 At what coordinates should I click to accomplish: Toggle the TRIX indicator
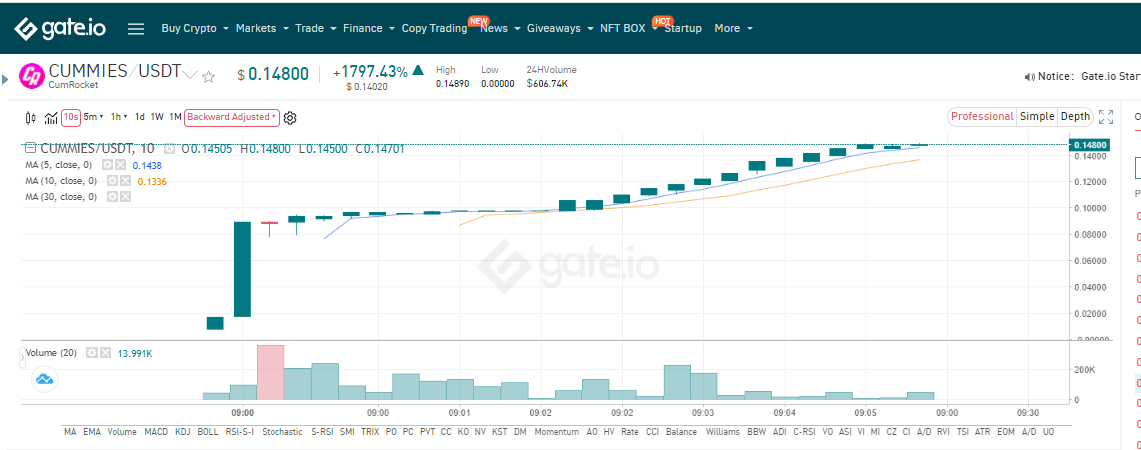(x=370, y=432)
